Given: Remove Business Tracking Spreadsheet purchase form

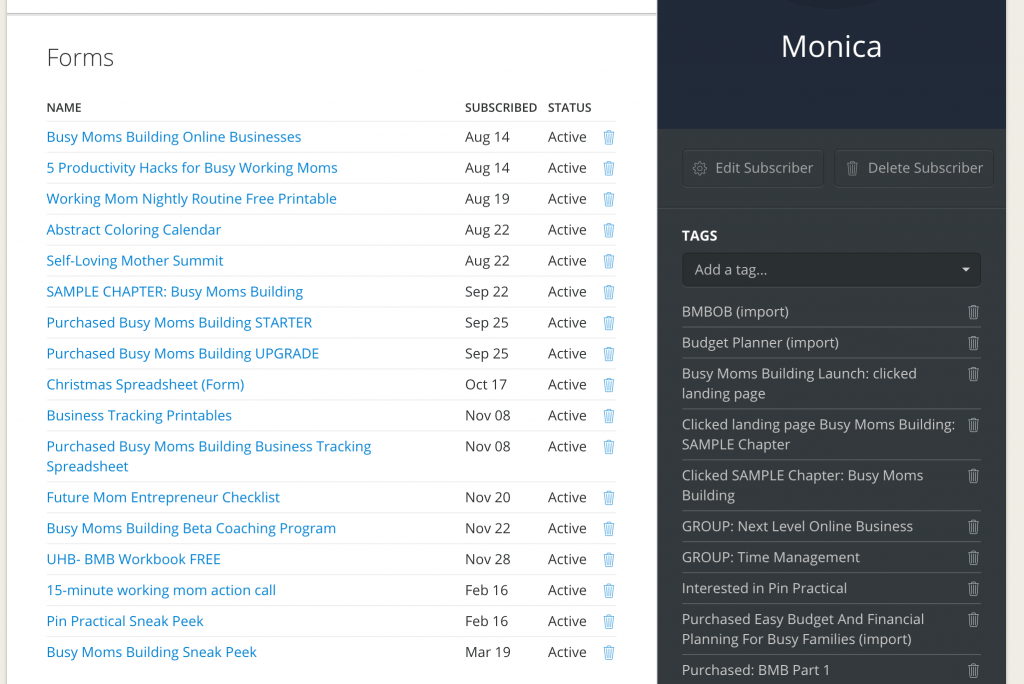Looking at the screenshot, I should click(609, 447).
